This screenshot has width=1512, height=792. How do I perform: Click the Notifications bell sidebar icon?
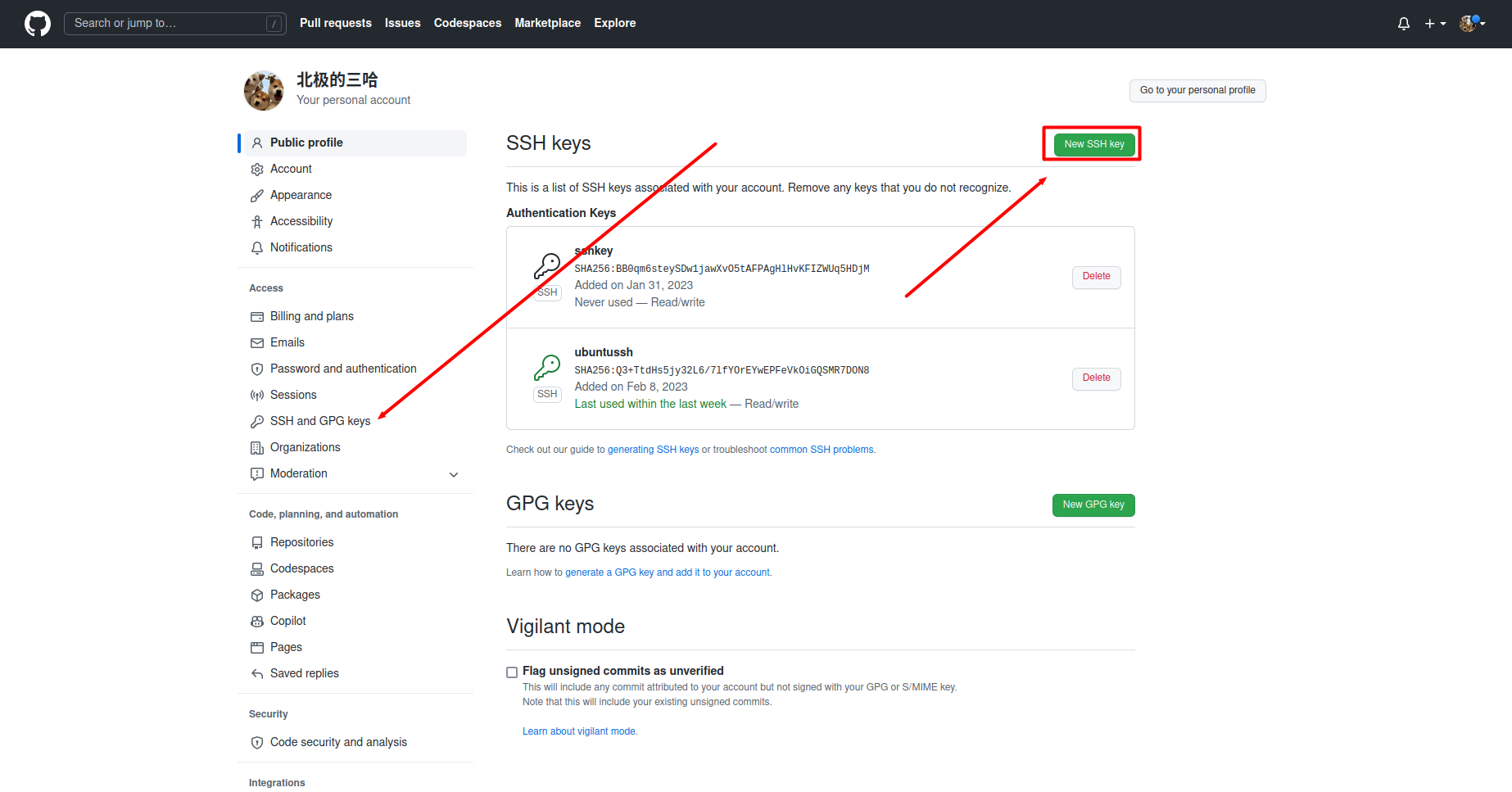[x=257, y=248]
